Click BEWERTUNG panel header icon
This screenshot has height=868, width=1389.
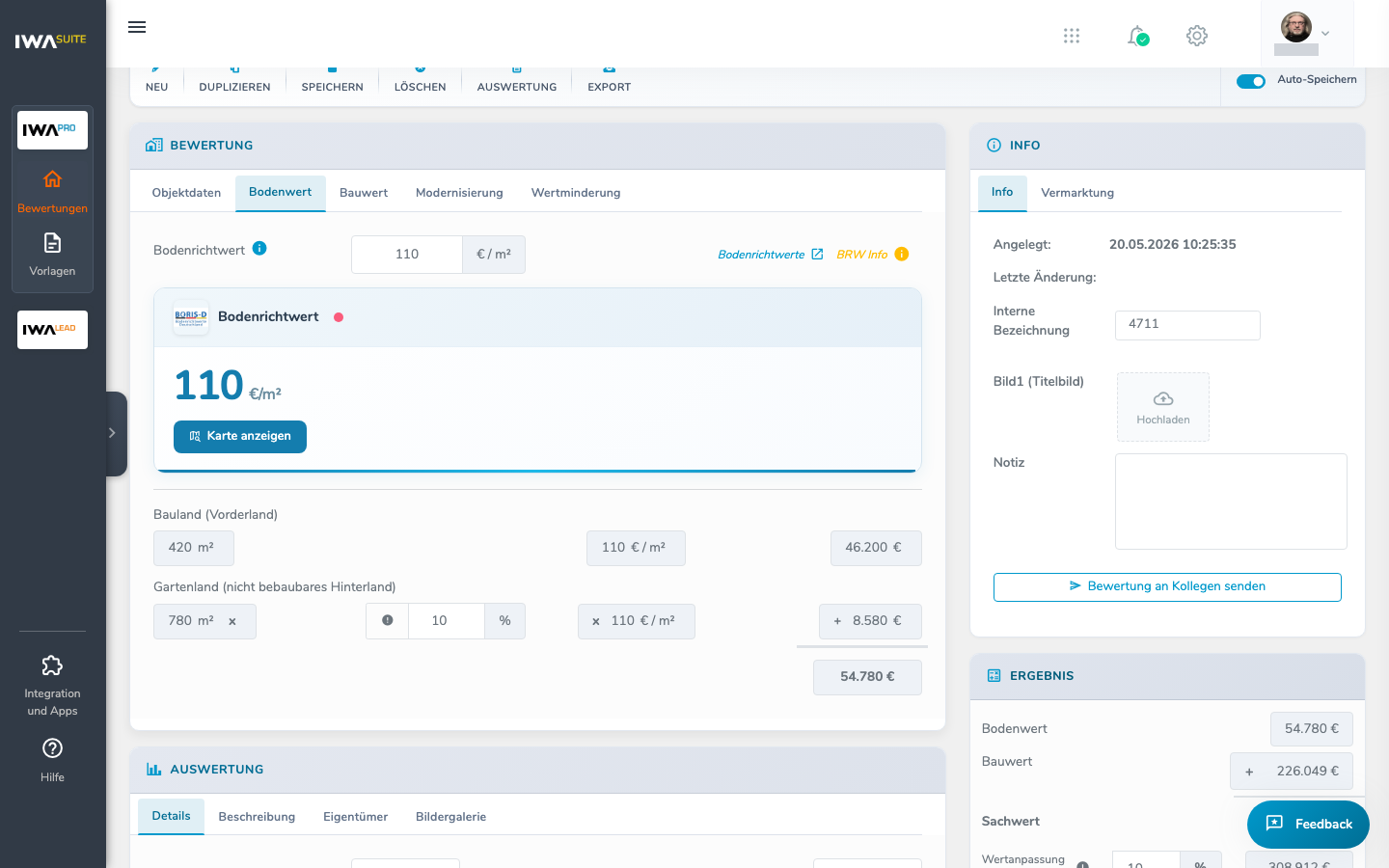pyautogui.click(x=154, y=146)
